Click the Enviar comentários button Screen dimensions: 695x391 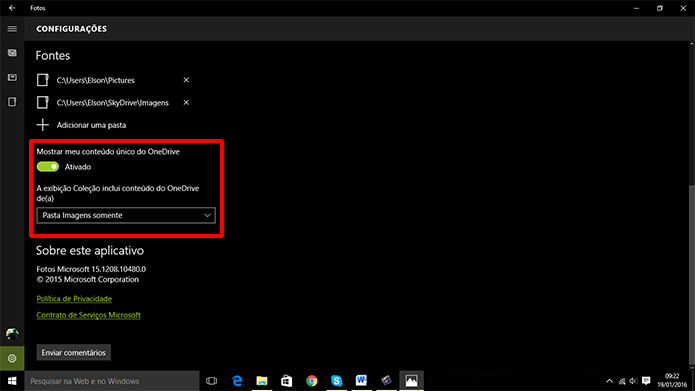click(x=74, y=352)
